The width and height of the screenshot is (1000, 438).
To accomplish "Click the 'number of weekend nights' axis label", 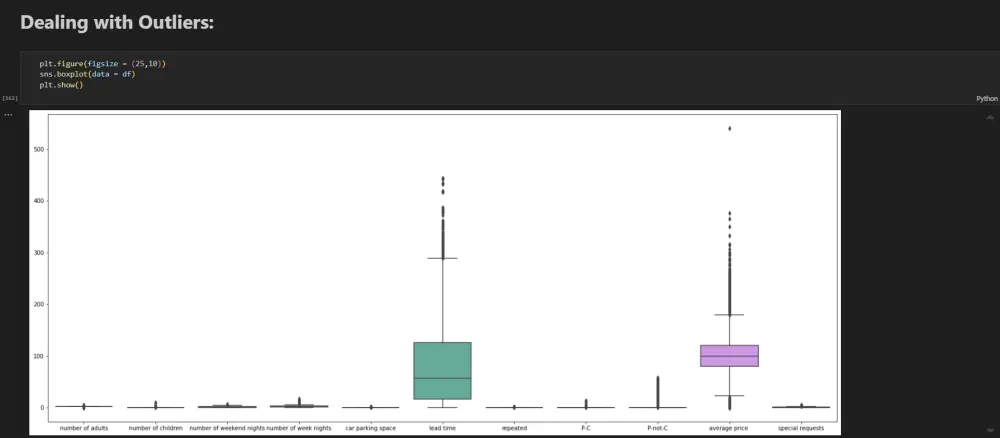I will 226,428.
